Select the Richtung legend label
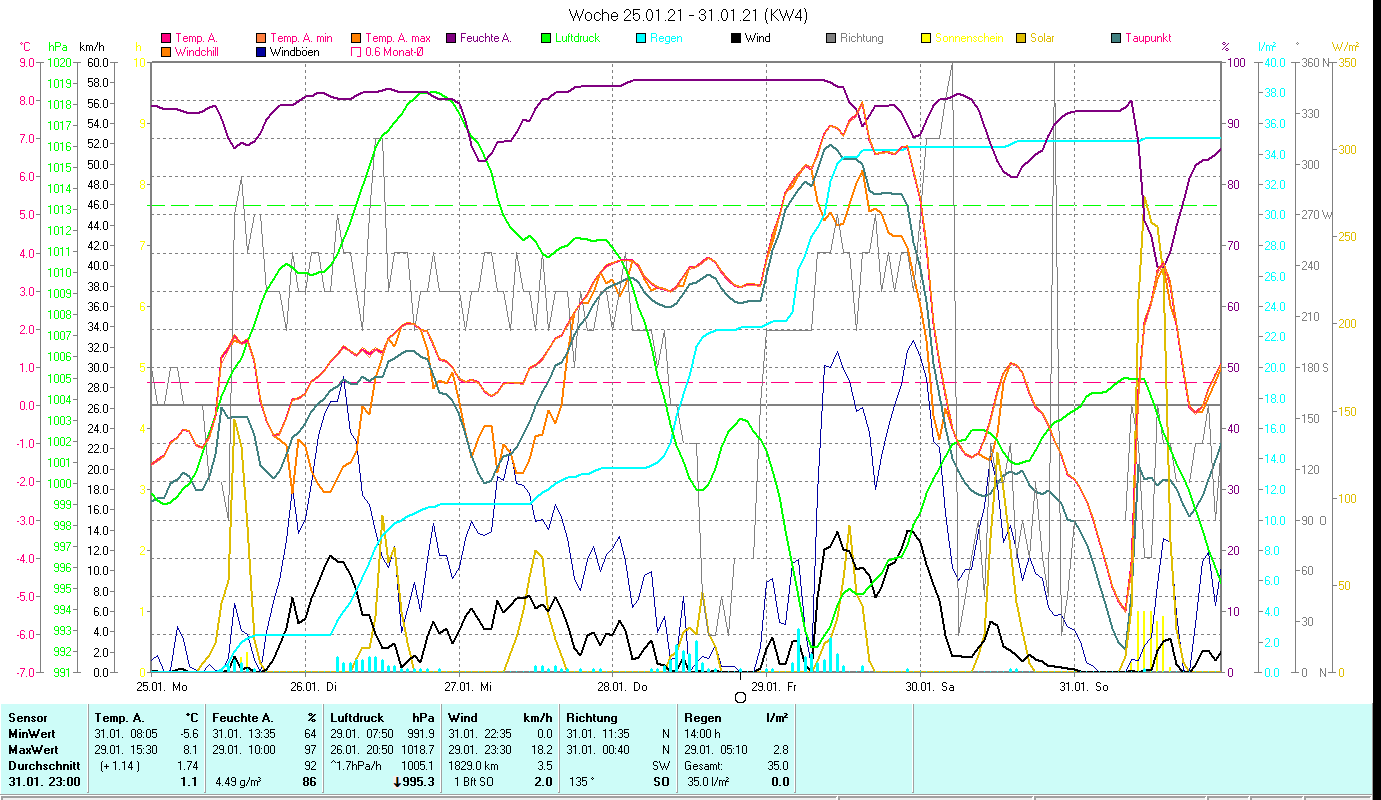Viewport: 1381px width, 800px height. (x=862, y=38)
